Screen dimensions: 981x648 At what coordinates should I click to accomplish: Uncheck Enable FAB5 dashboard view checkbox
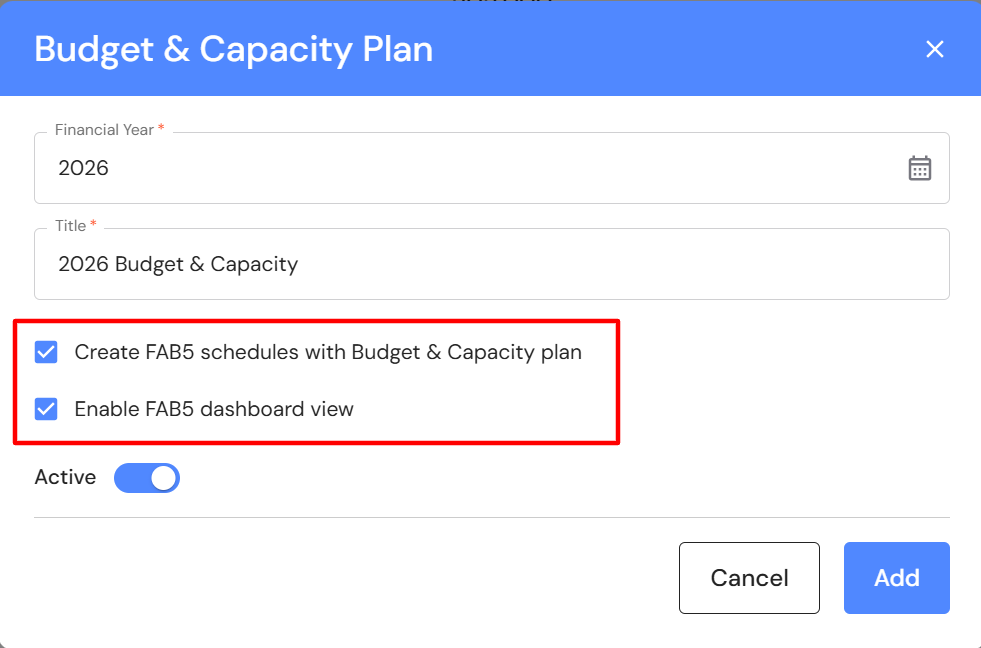[x=46, y=409]
